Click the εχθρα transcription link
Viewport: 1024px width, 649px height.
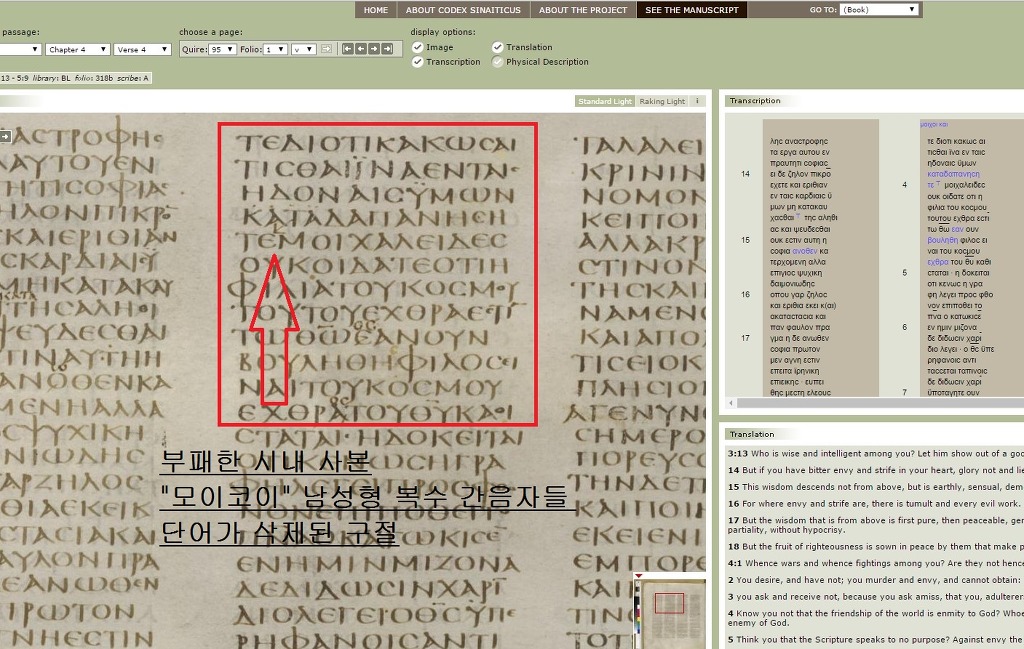coord(938,262)
